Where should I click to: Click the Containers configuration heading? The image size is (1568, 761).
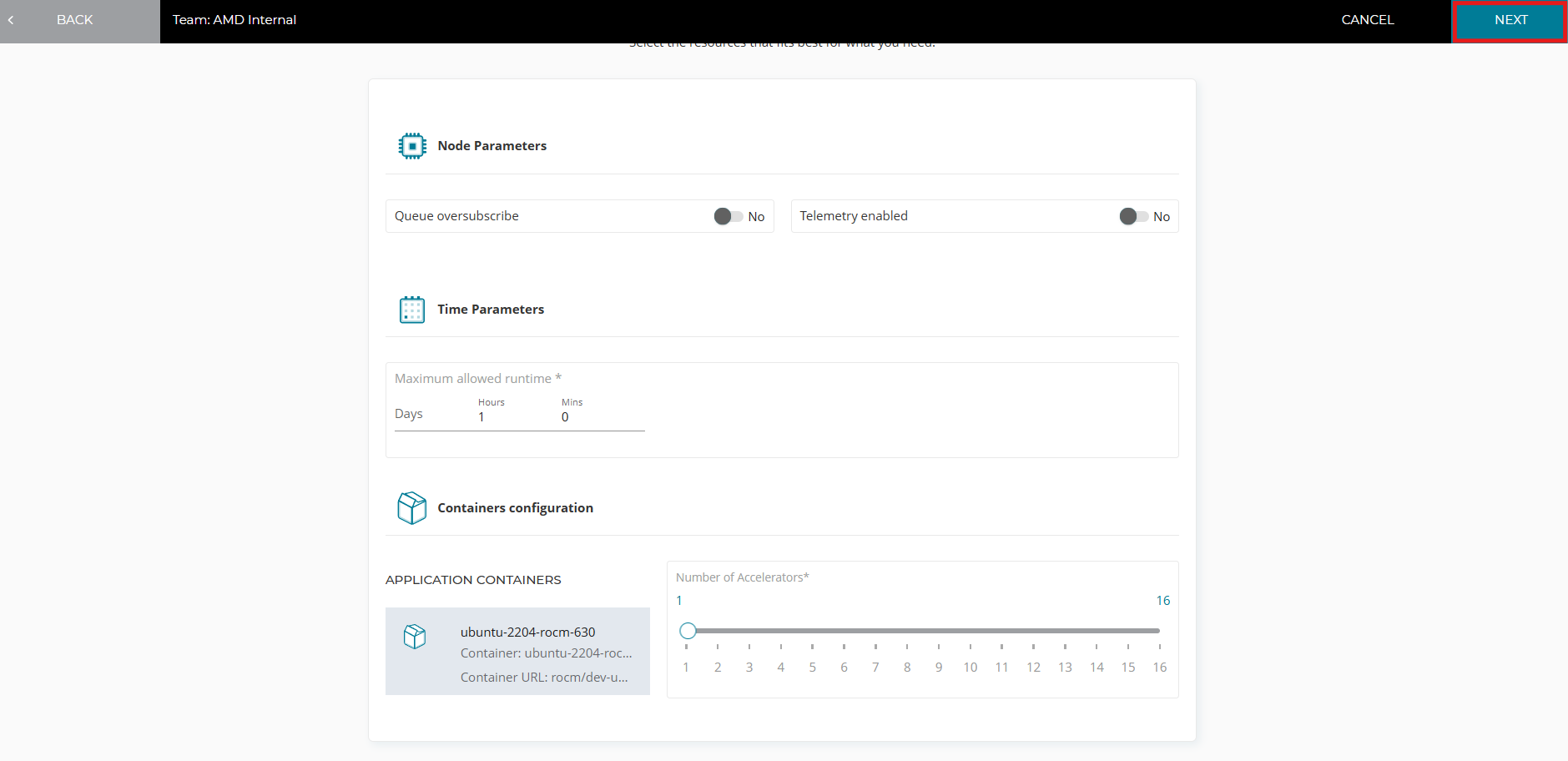point(515,508)
